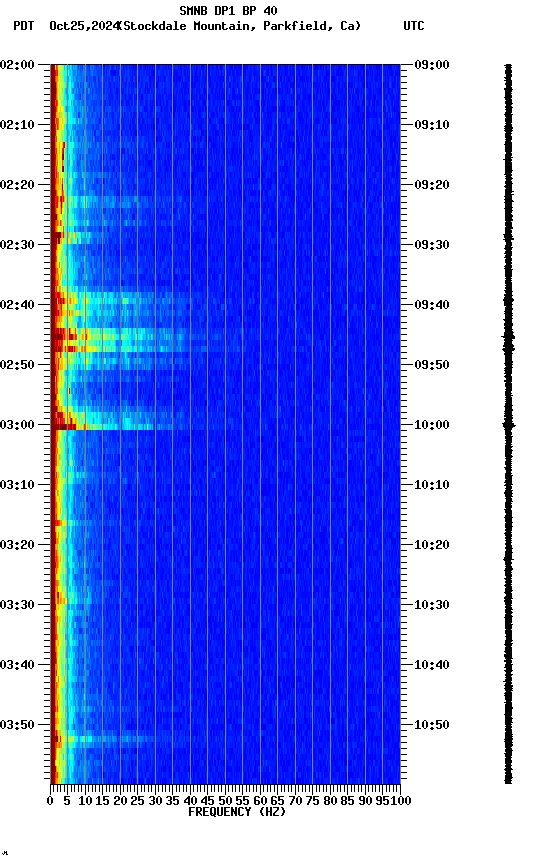Click the 40 Hz frequency axis label
This screenshot has height=864, width=552.
tap(190, 801)
